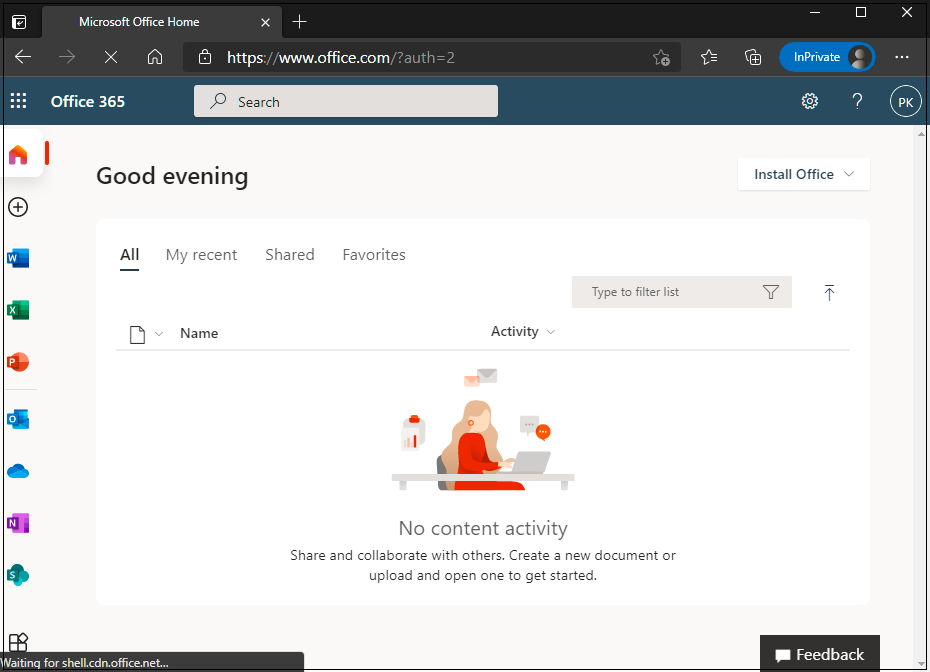Open the Favorites tab
930x672 pixels.
[374, 255]
